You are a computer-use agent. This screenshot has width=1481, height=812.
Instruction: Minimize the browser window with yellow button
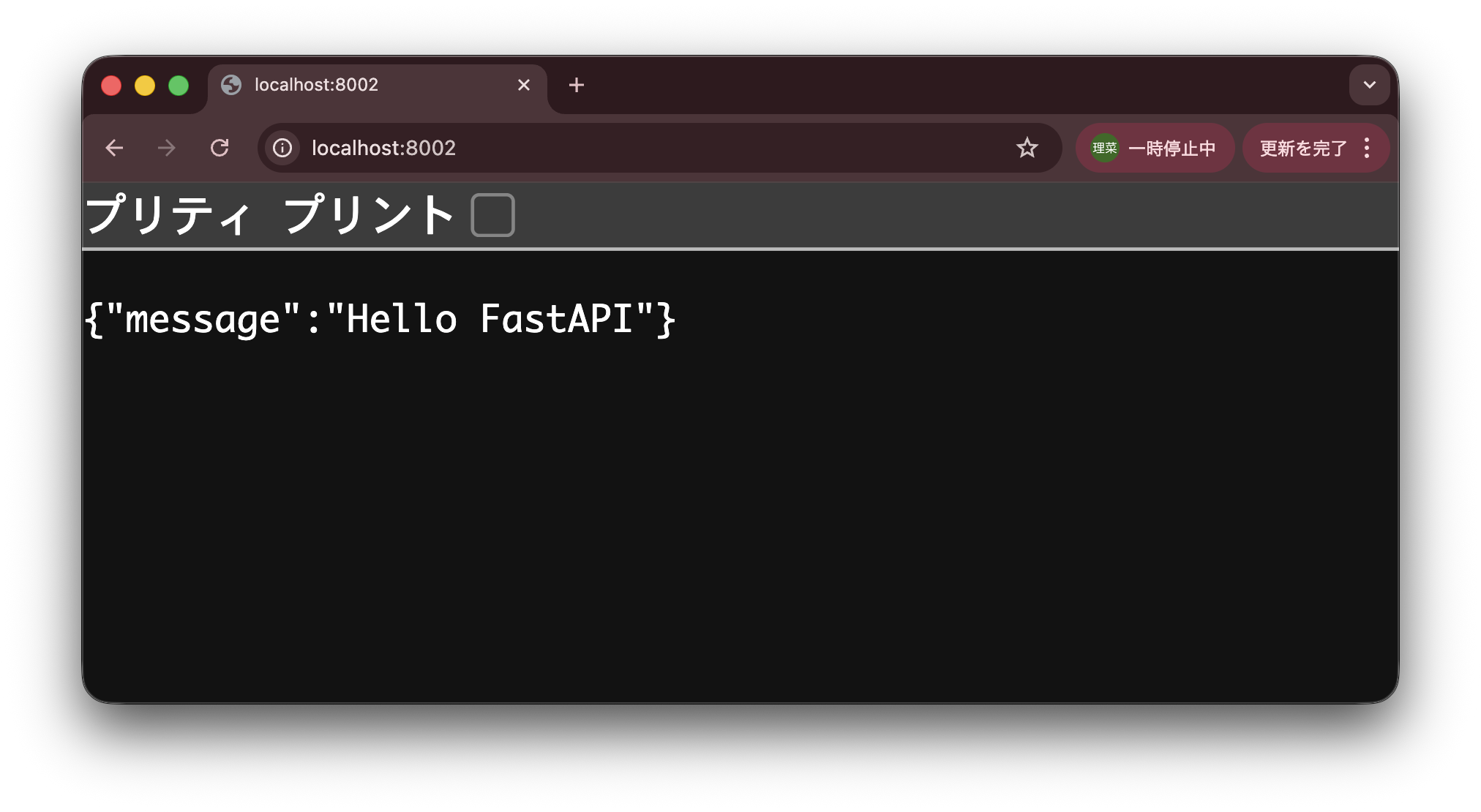145,86
